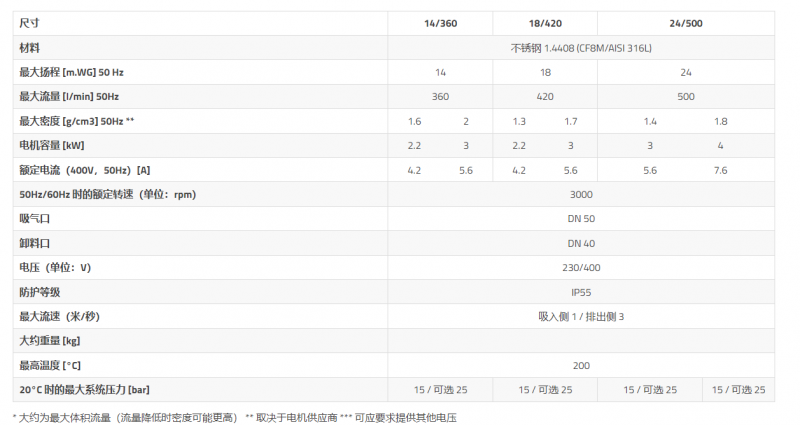Screen dimensions: 800x425
Task: Click the rated current value 7.6
Action: (720, 170)
